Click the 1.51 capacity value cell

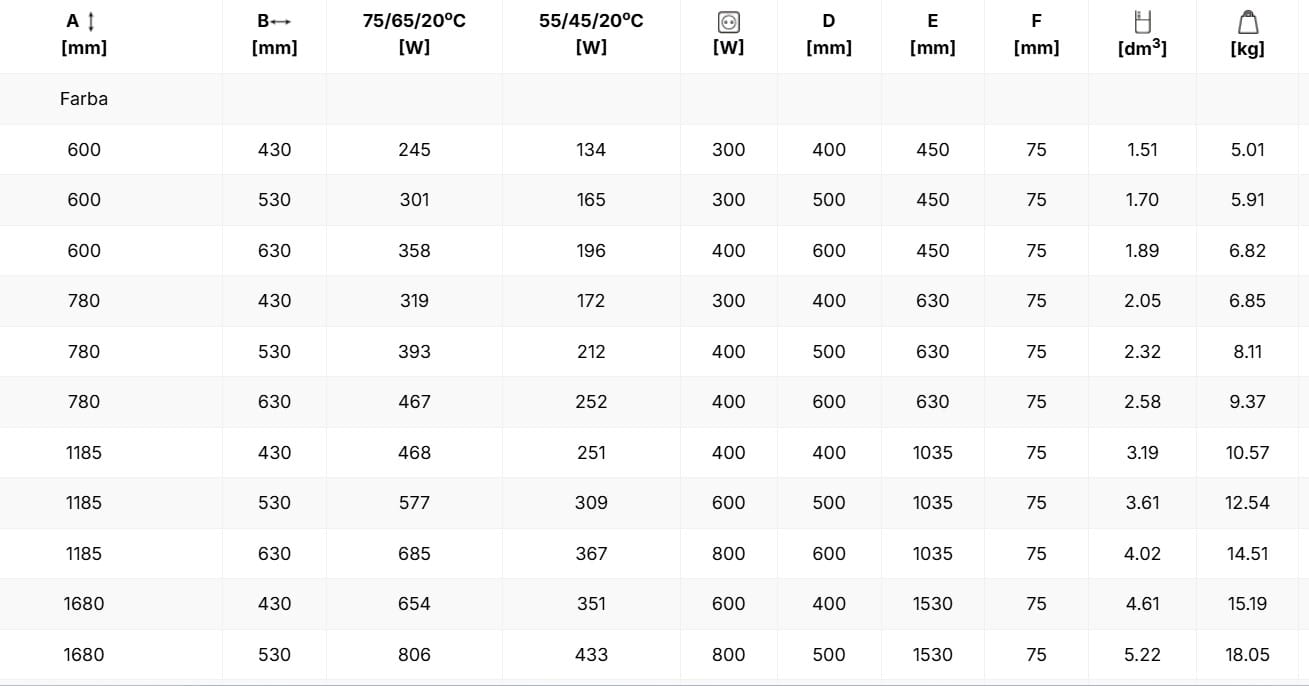click(x=1142, y=150)
